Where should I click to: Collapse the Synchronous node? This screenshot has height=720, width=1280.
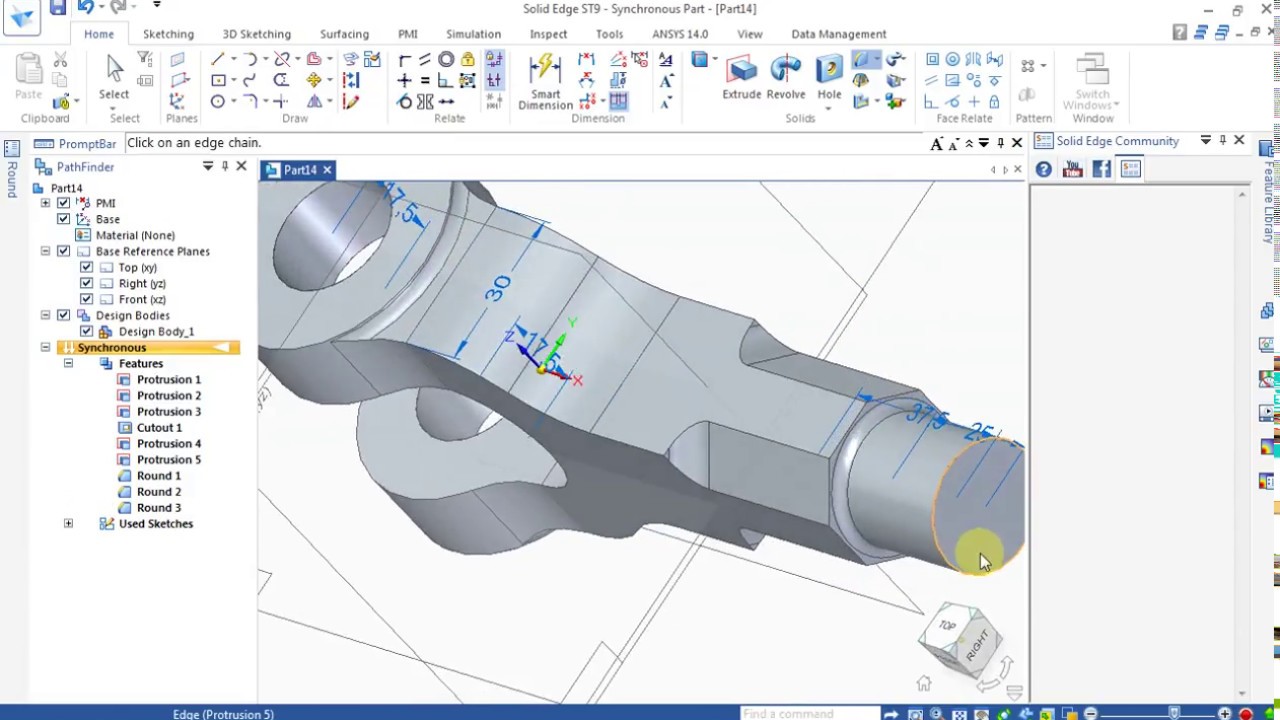45,347
